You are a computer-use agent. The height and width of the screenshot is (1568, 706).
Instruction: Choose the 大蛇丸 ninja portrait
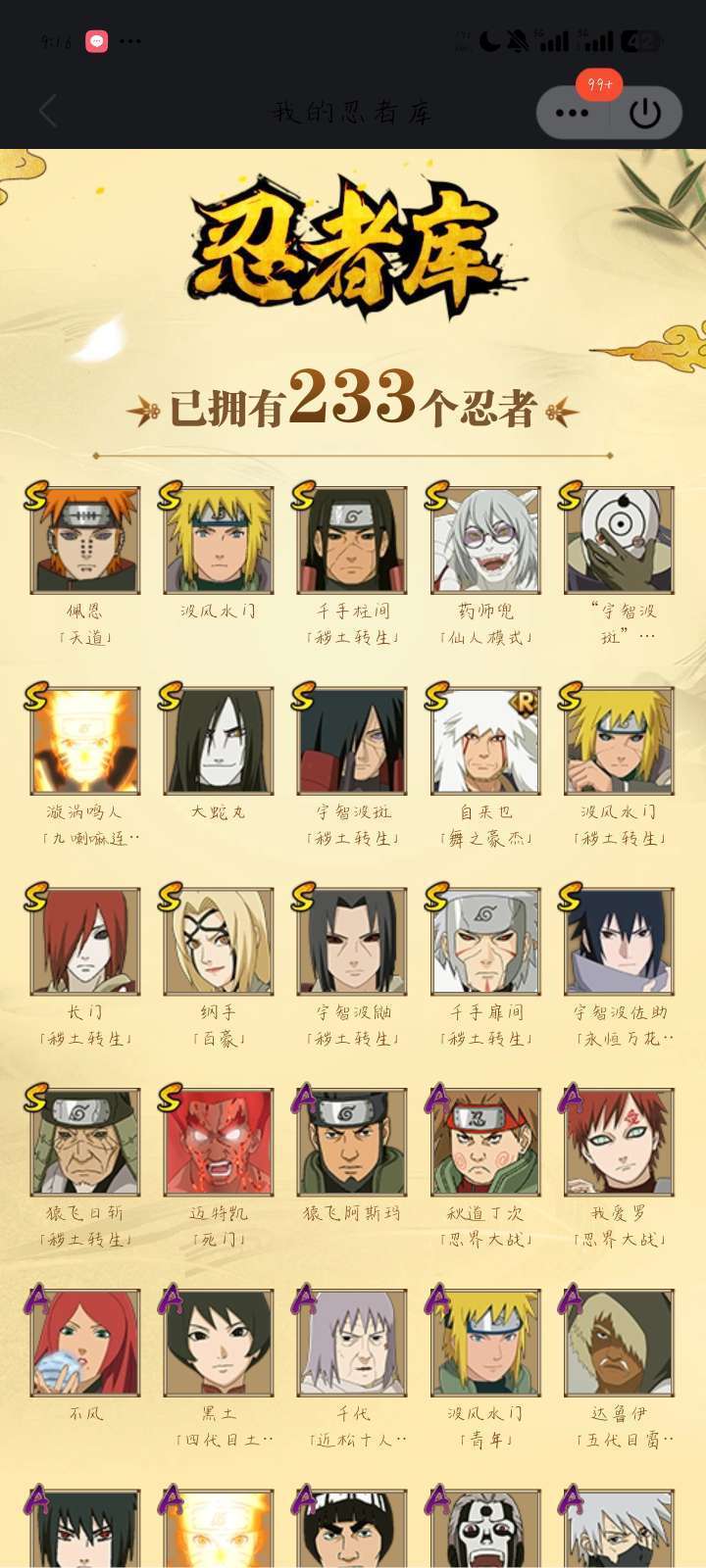[219, 741]
